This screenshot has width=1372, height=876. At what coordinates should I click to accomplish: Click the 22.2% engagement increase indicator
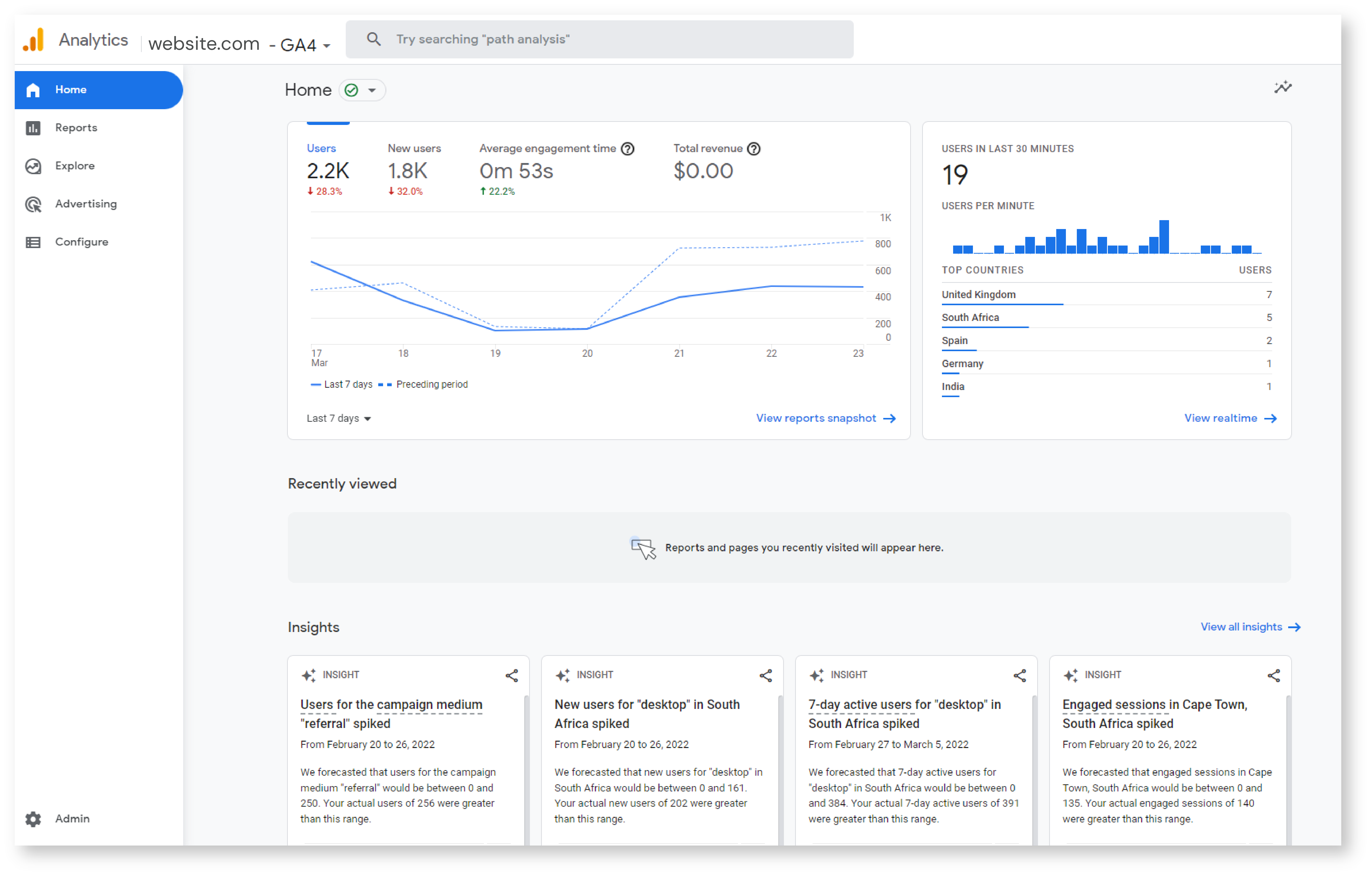tap(497, 191)
